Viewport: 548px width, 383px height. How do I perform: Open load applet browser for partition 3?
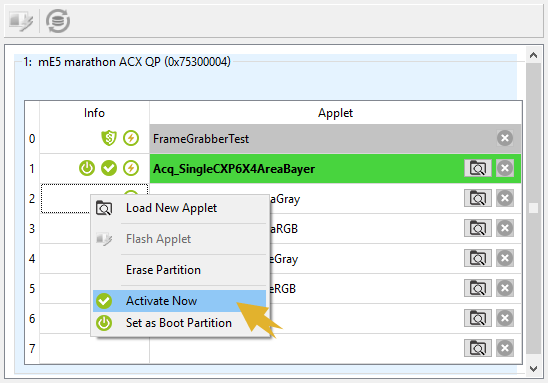point(477,229)
